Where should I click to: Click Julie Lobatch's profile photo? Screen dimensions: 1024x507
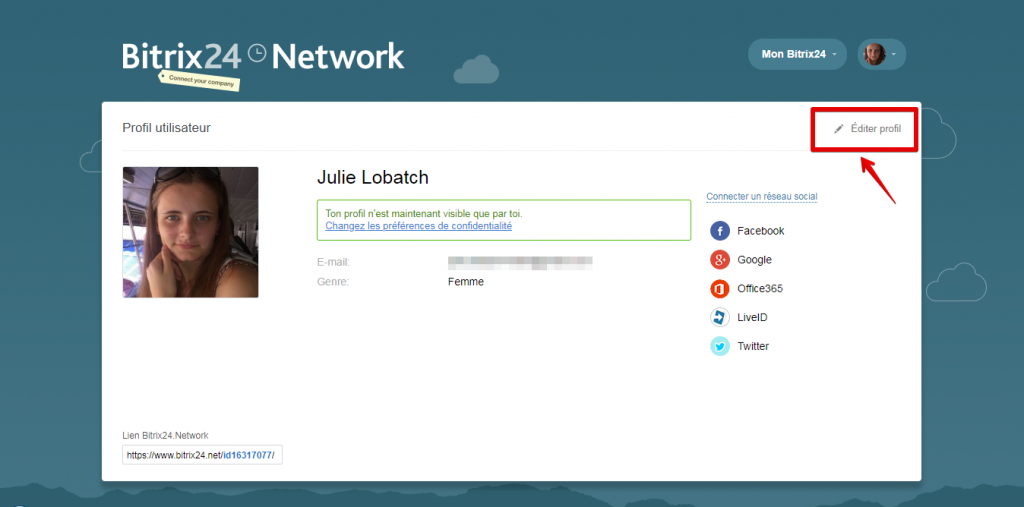pyautogui.click(x=190, y=232)
